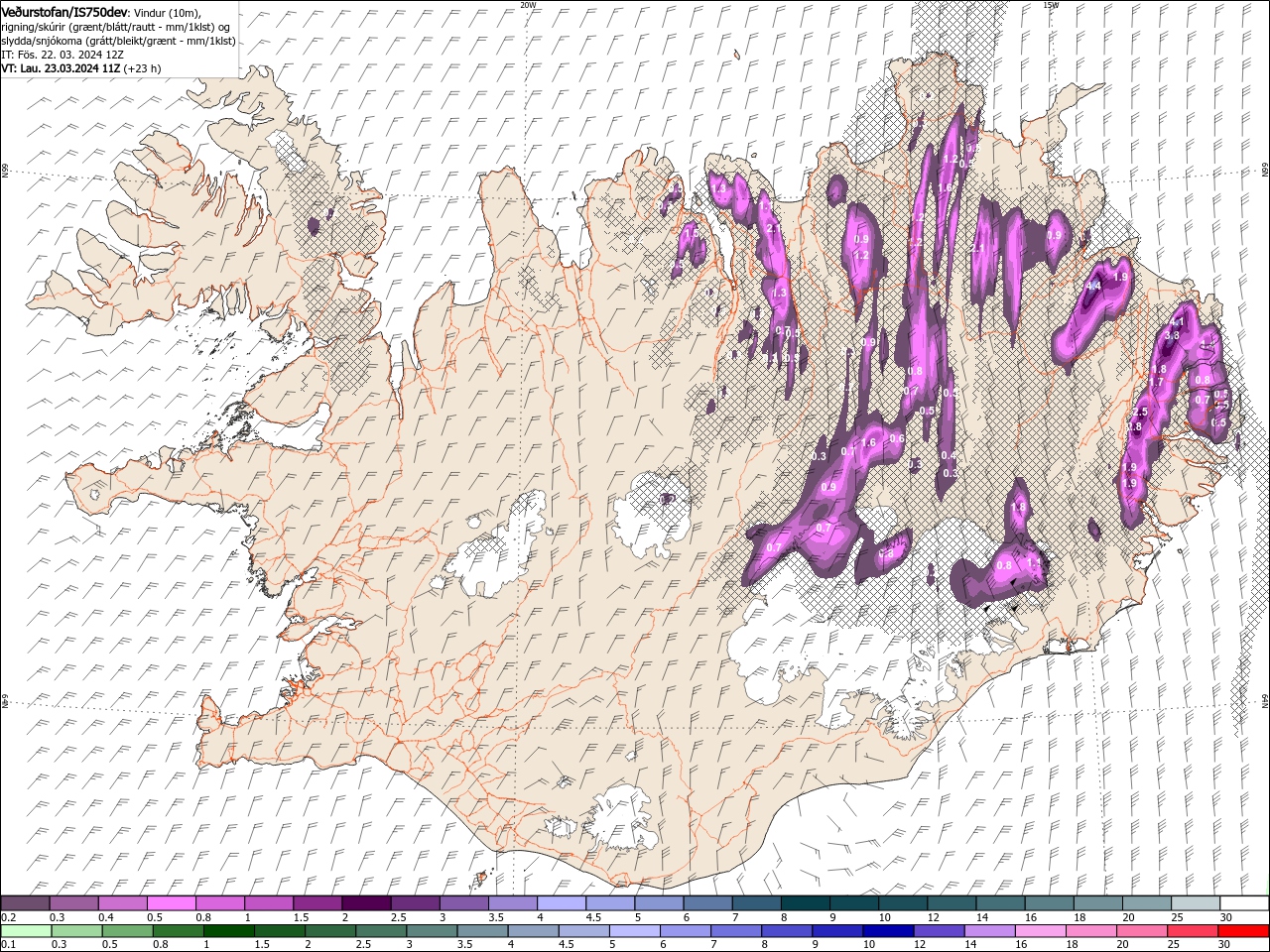
Task: Pick the 18 swatch in lower rain legend
Action: click(x=1089, y=930)
